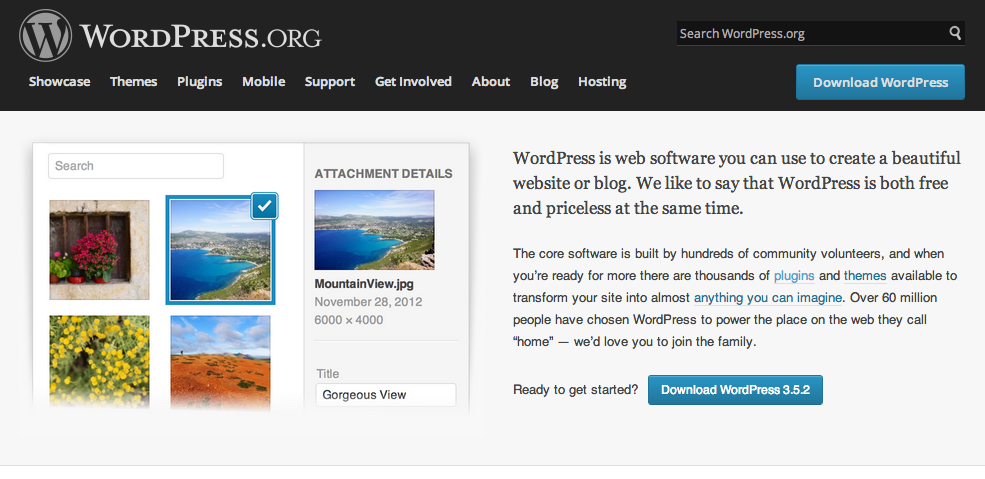Focus the media library Search field

click(x=136, y=166)
